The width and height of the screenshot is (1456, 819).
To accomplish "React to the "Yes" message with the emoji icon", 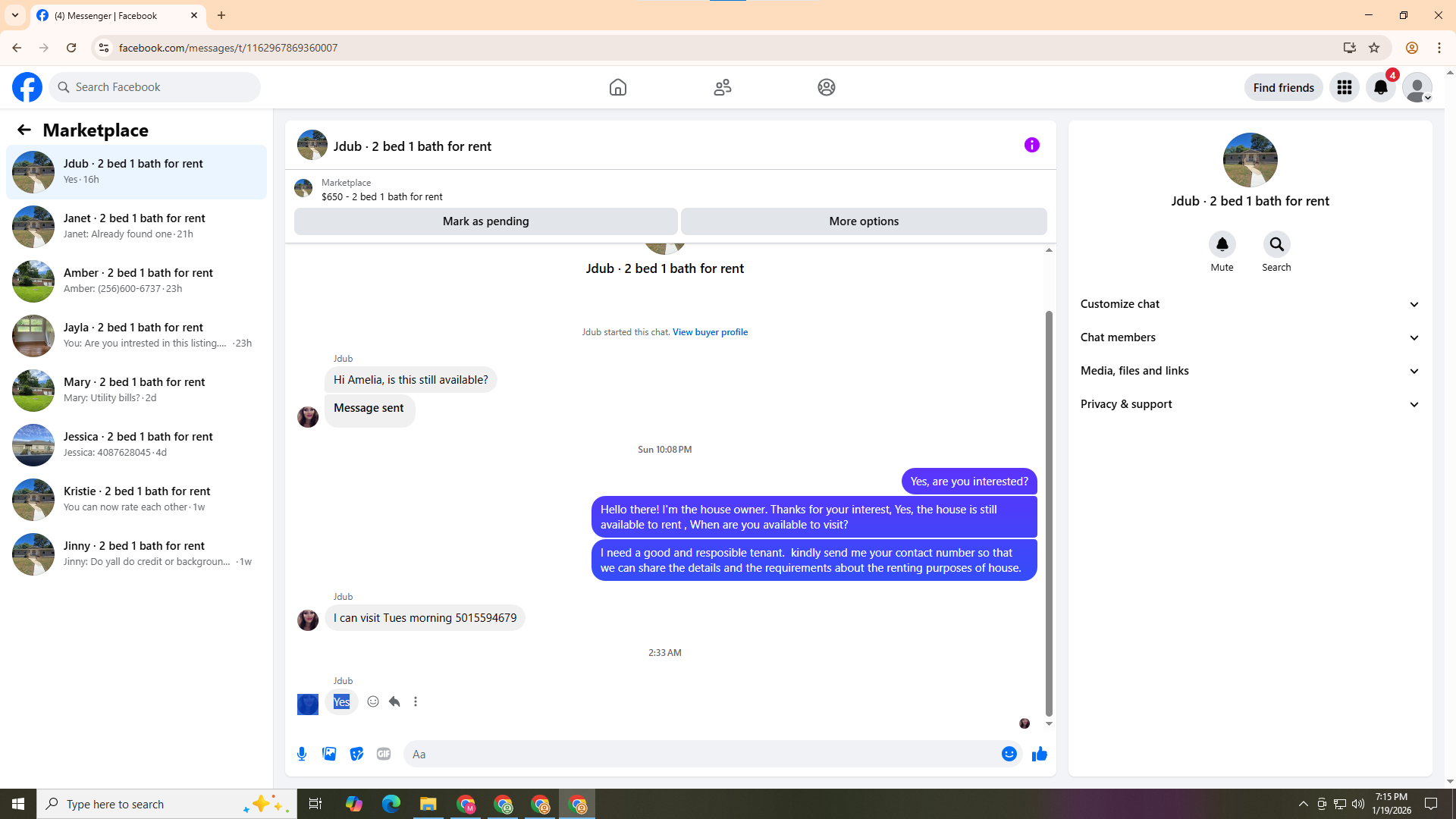I will (373, 701).
